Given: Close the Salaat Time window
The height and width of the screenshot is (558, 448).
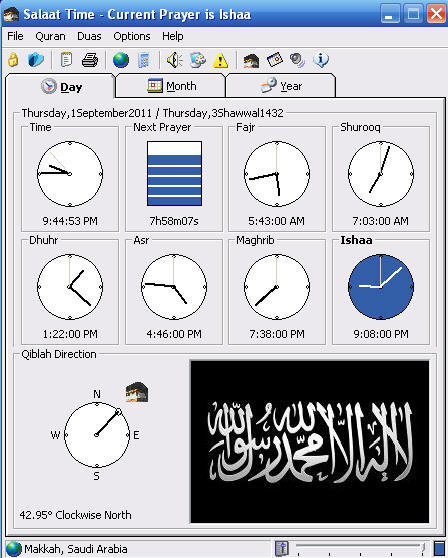Looking at the screenshot, I should click(x=436, y=14).
